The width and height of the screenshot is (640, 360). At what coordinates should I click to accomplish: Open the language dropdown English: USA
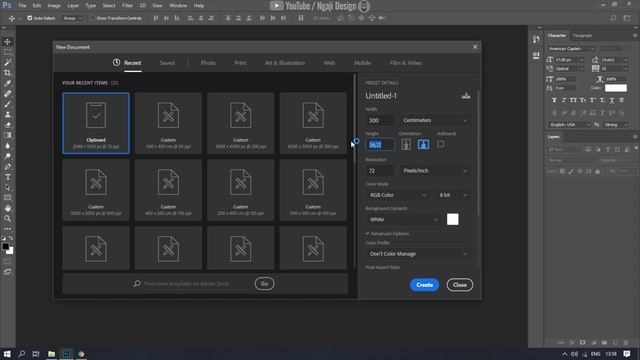(x=569, y=124)
